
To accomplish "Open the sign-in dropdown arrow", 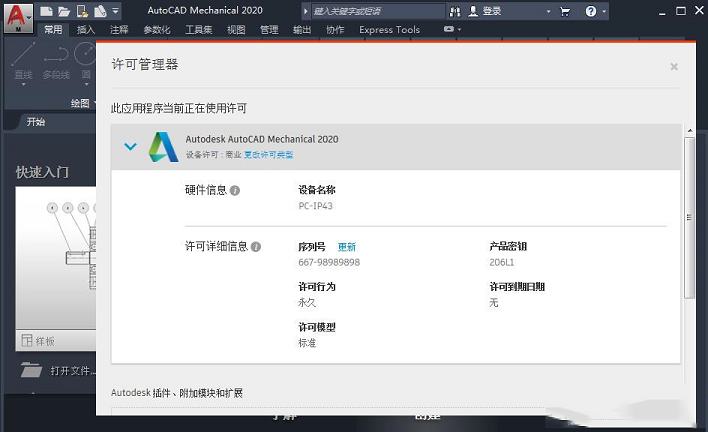I will 548,12.
